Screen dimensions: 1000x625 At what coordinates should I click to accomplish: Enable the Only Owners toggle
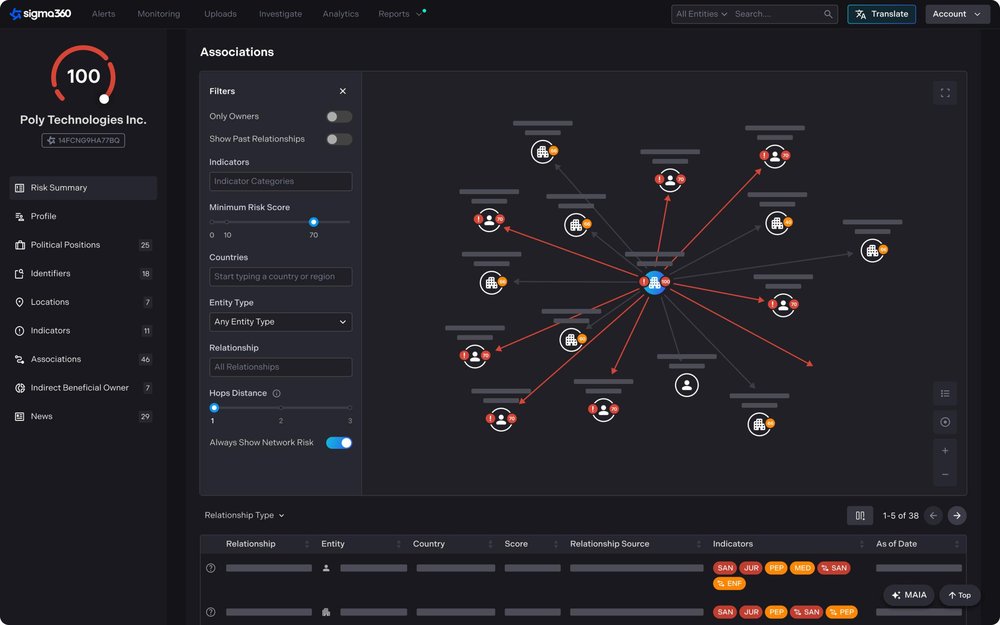[x=338, y=116]
